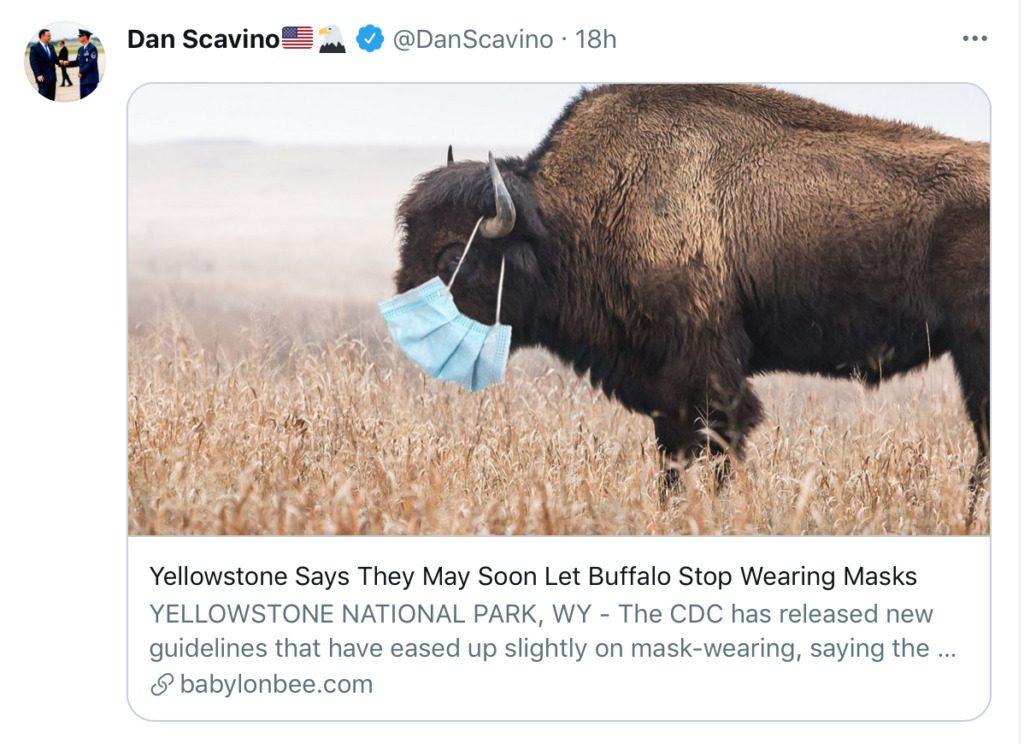Click the Dan Scavino display name

(203, 39)
